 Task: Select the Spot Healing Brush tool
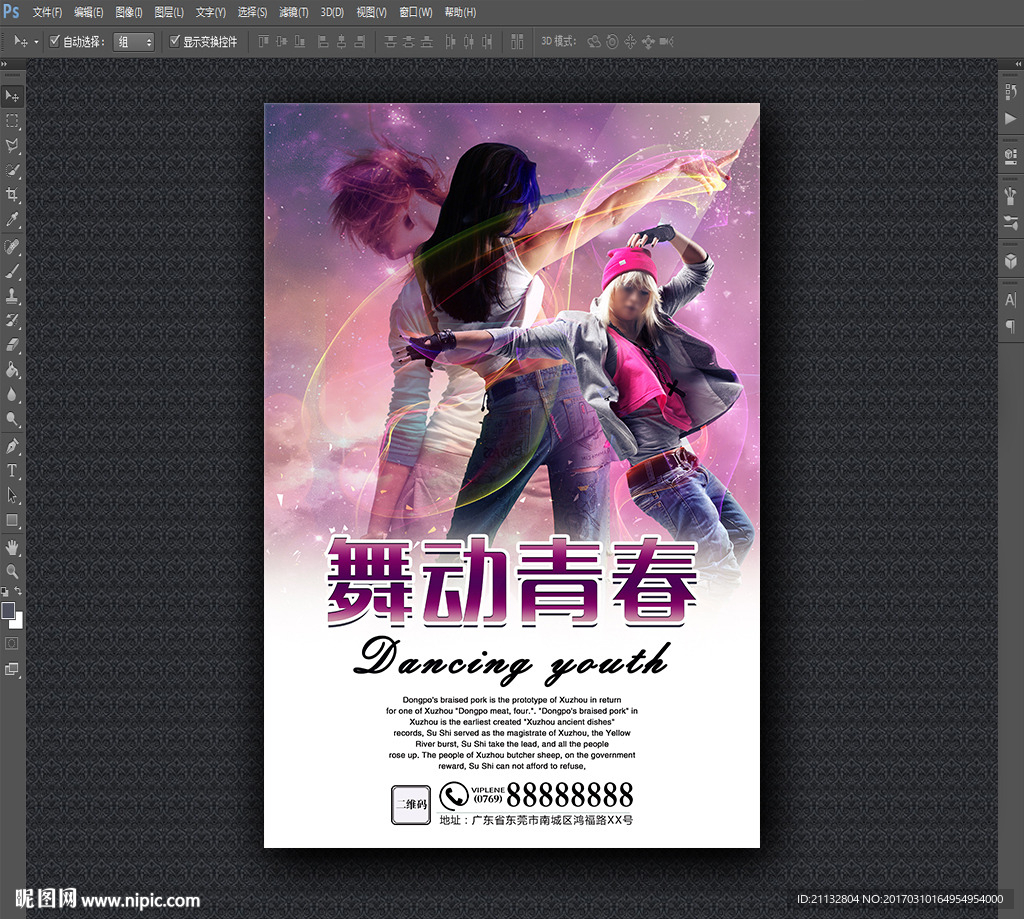tap(12, 246)
